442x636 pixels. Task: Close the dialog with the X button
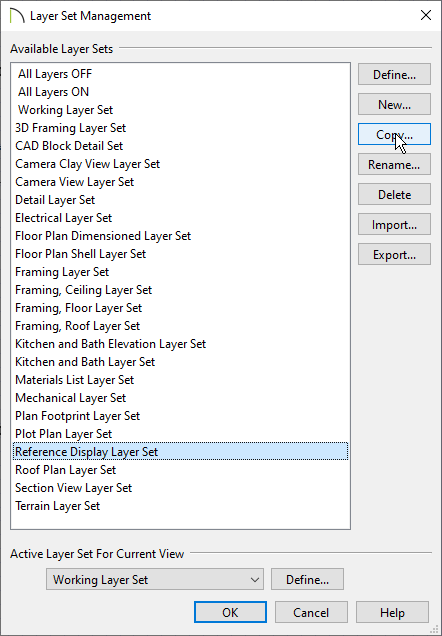pos(426,15)
